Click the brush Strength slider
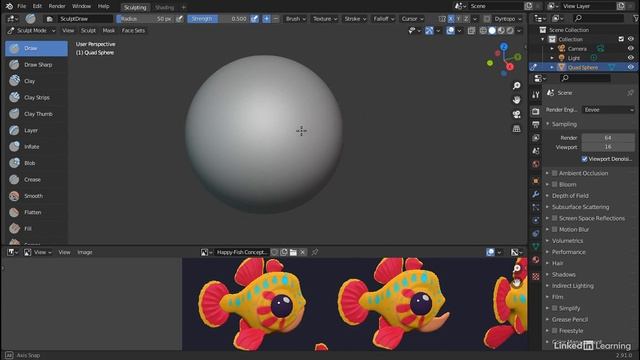 218,19
